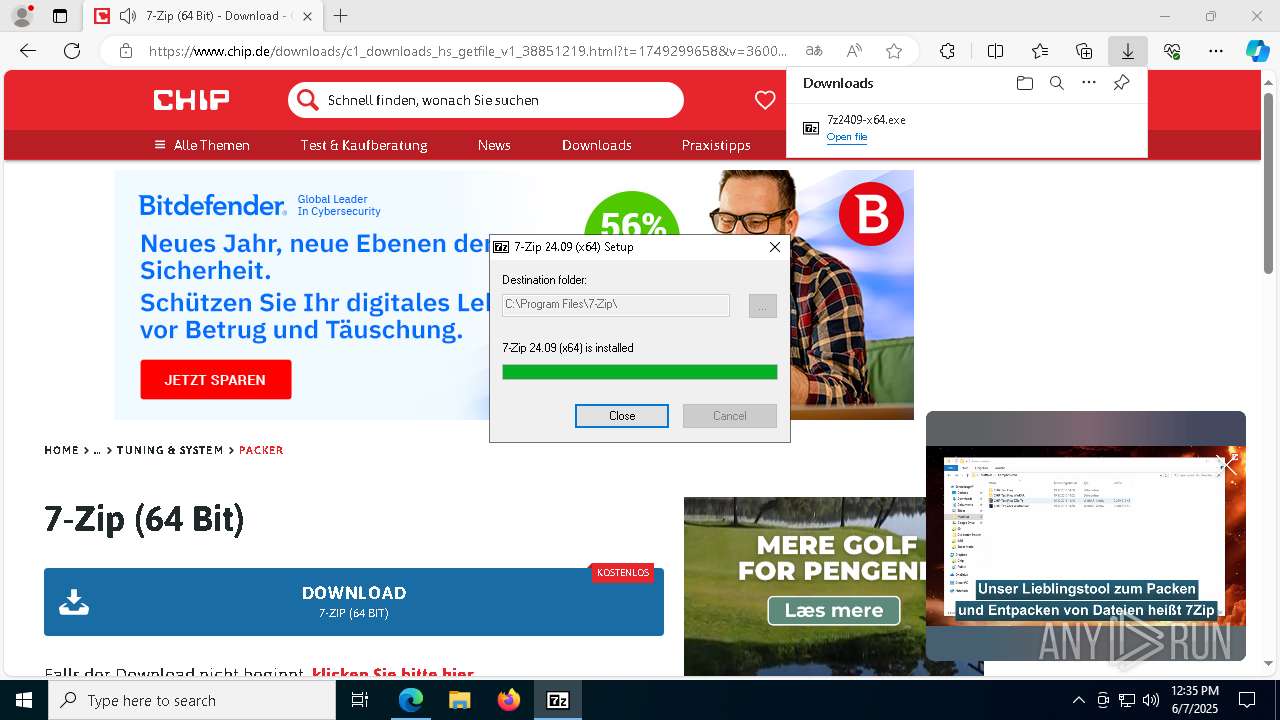Close the 7-Zip Setup window with X
1280x720 pixels.
[x=775, y=247]
